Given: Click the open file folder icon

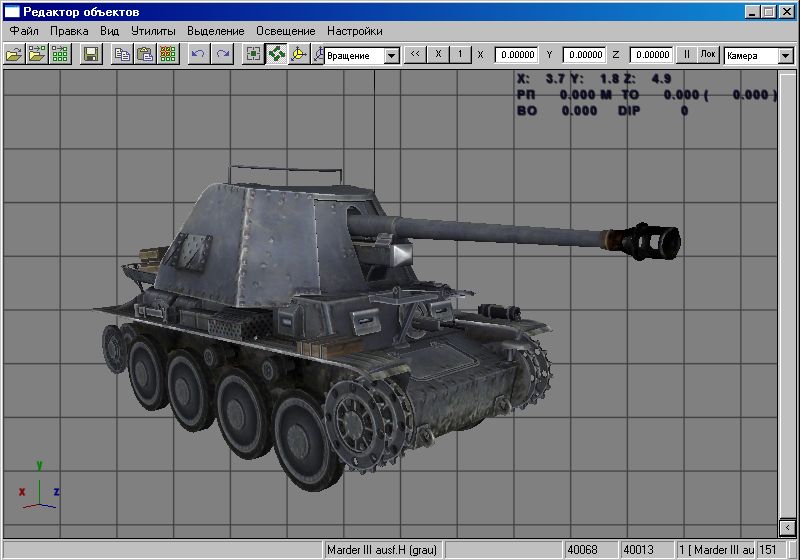Looking at the screenshot, I should tap(14, 54).
